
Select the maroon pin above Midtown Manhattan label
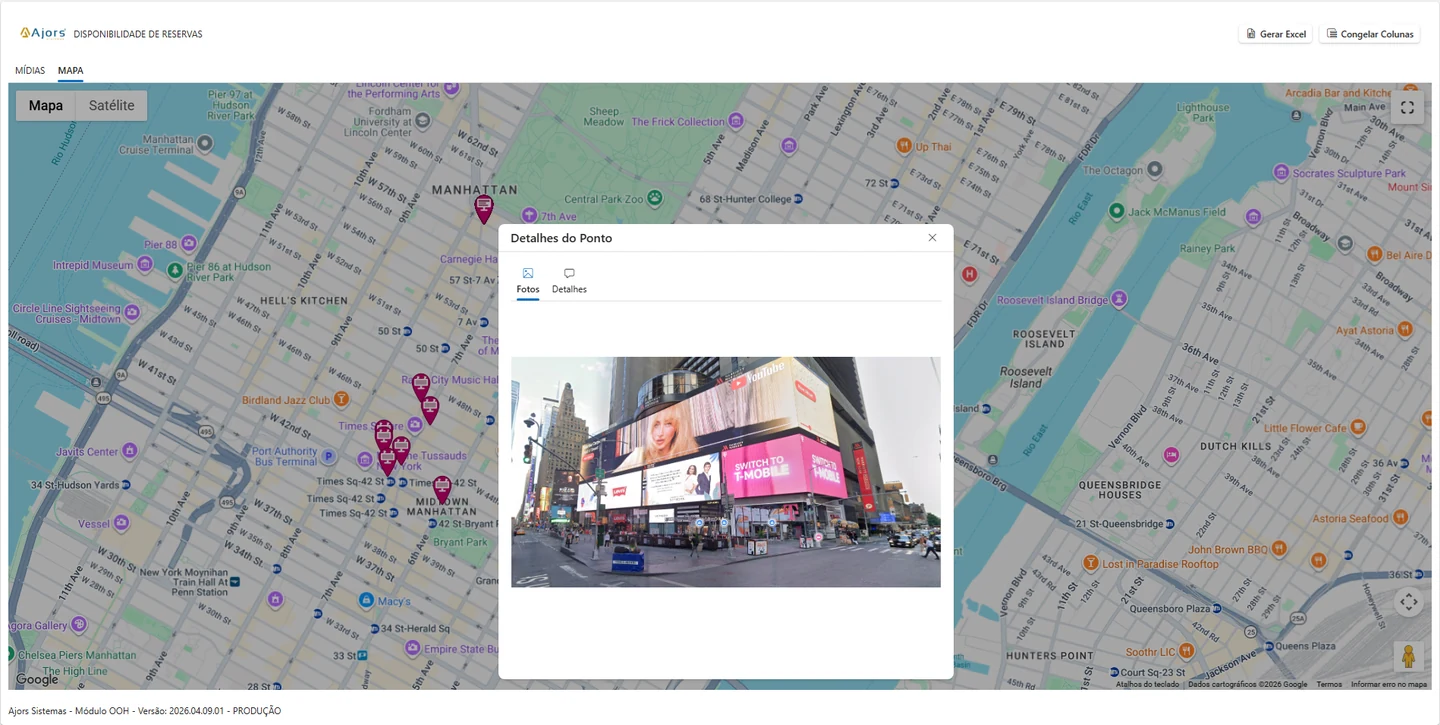point(442,489)
